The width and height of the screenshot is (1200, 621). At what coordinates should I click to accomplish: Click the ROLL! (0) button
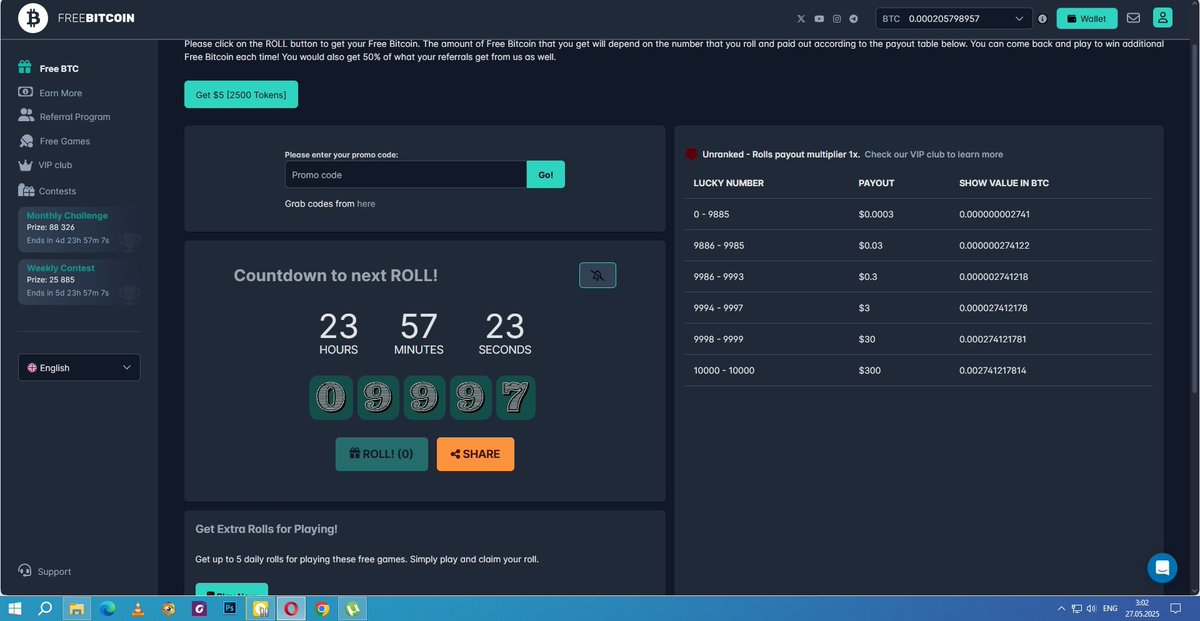(381, 454)
